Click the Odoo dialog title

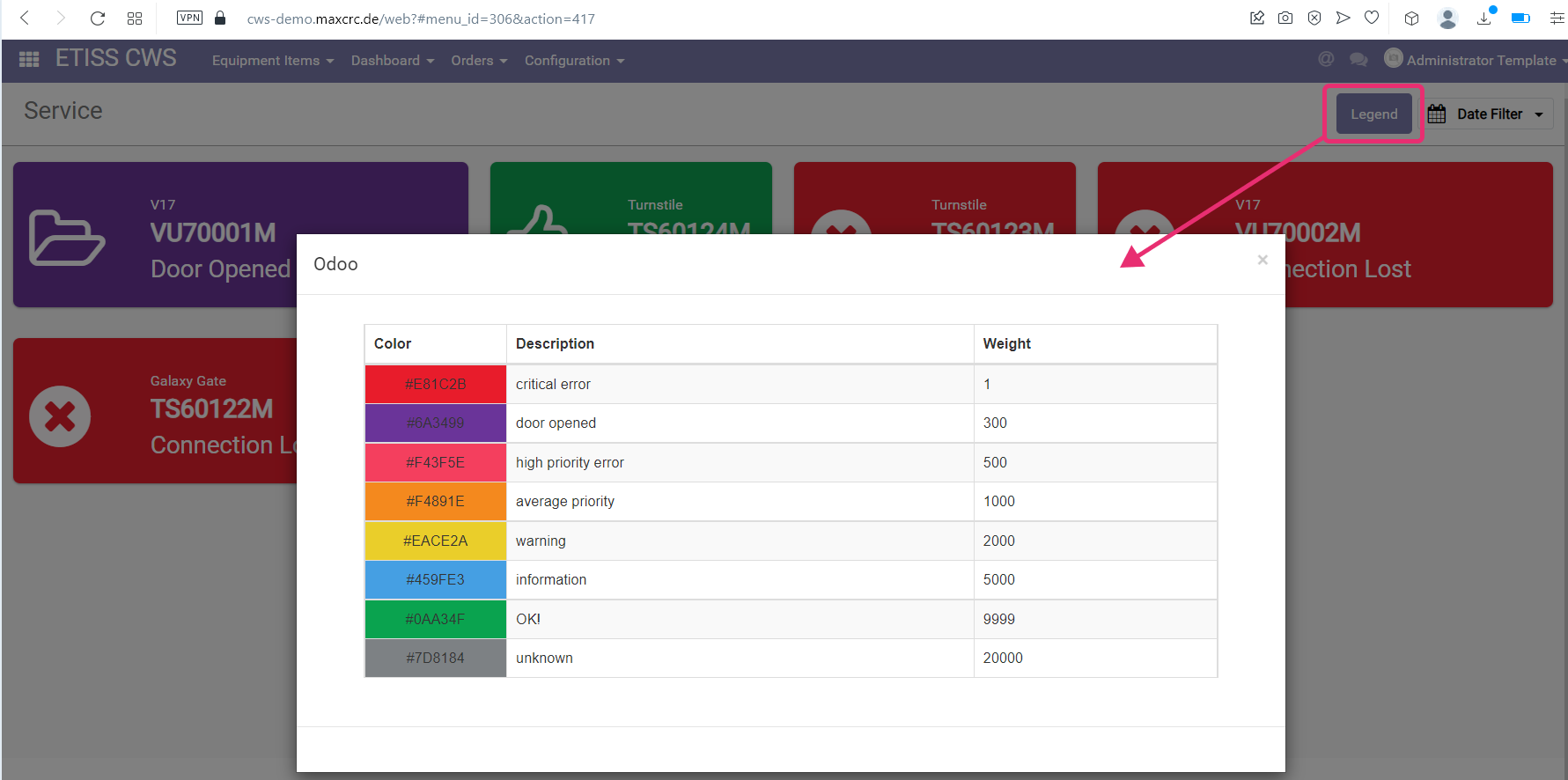[335, 264]
